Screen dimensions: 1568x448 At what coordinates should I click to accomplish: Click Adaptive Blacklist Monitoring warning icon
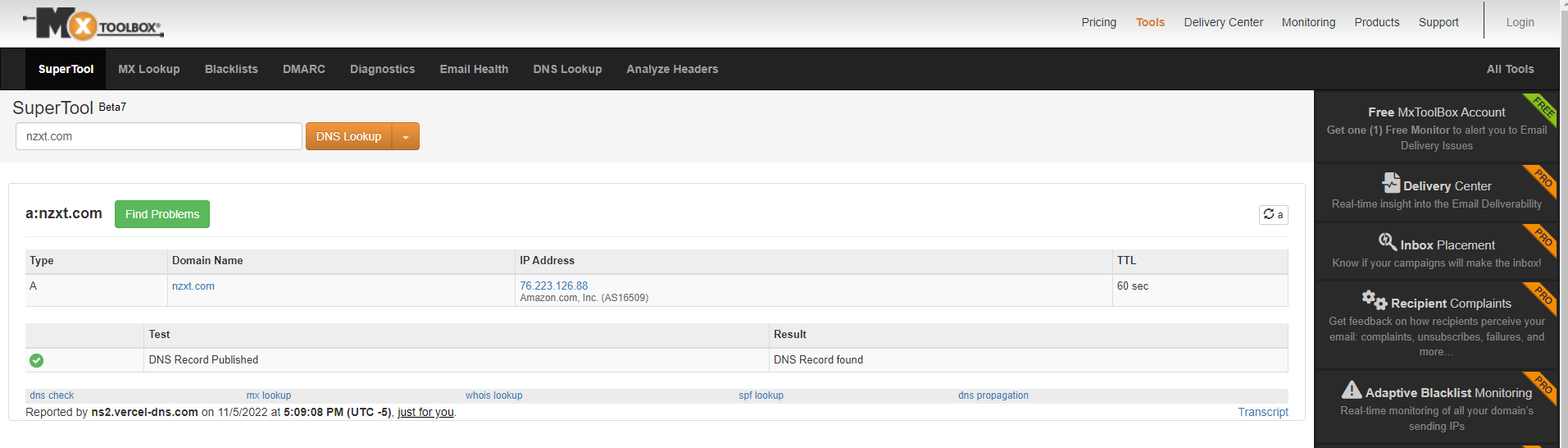click(x=1352, y=391)
